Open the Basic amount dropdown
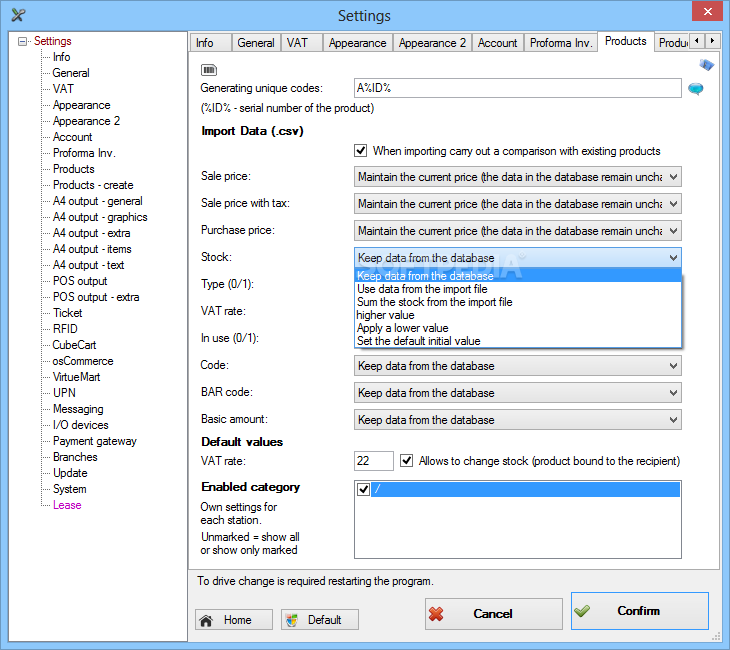The height and width of the screenshot is (650, 730). [518, 420]
